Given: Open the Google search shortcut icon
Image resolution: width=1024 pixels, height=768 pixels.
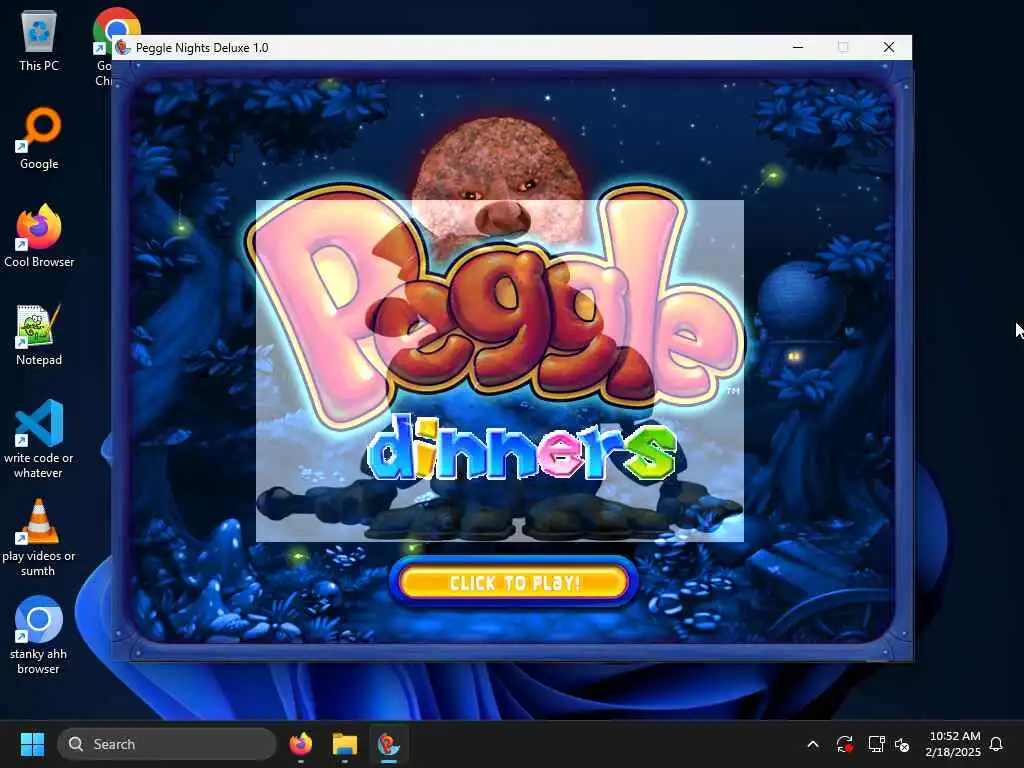Looking at the screenshot, I should click(39, 138).
